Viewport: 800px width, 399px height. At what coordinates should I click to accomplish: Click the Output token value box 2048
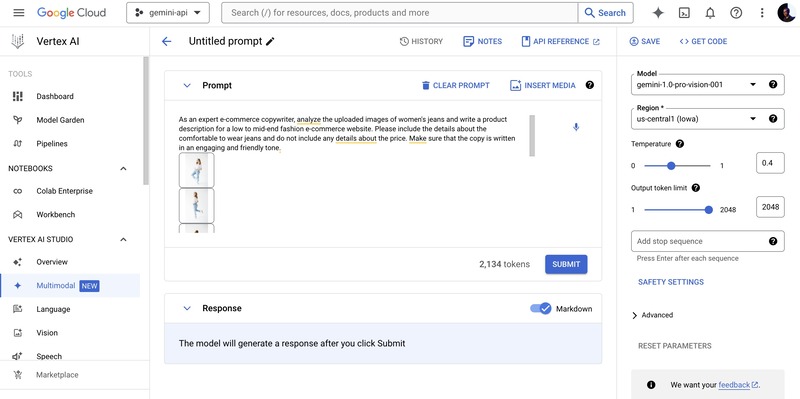[x=770, y=207]
